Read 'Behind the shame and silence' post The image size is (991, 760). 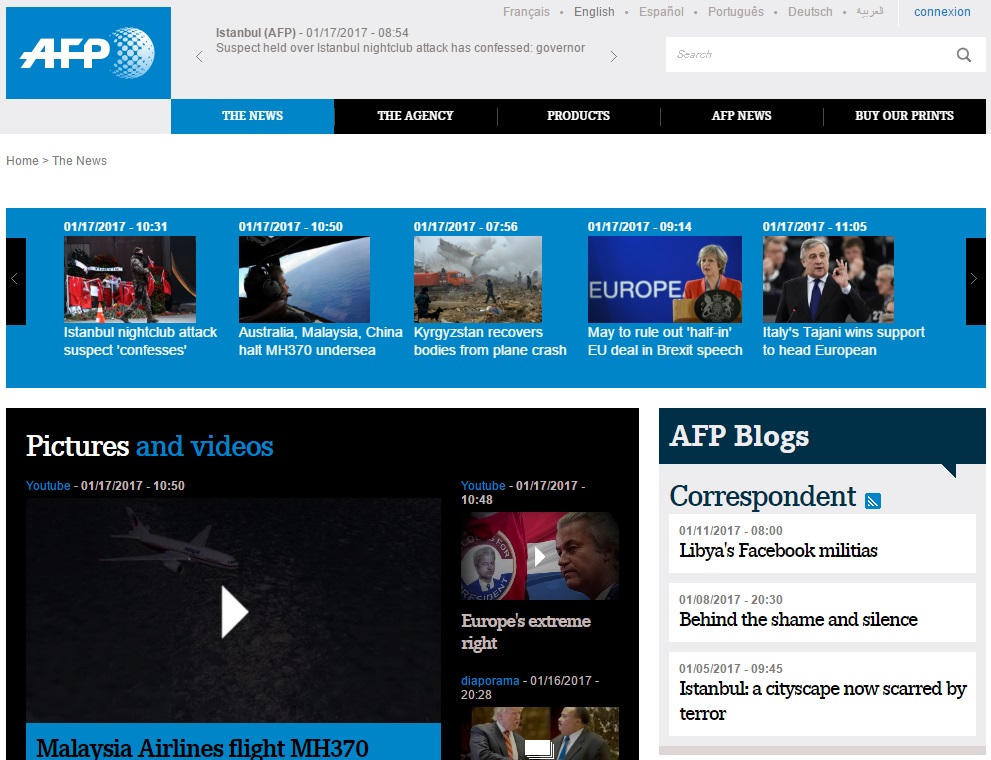pos(798,620)
